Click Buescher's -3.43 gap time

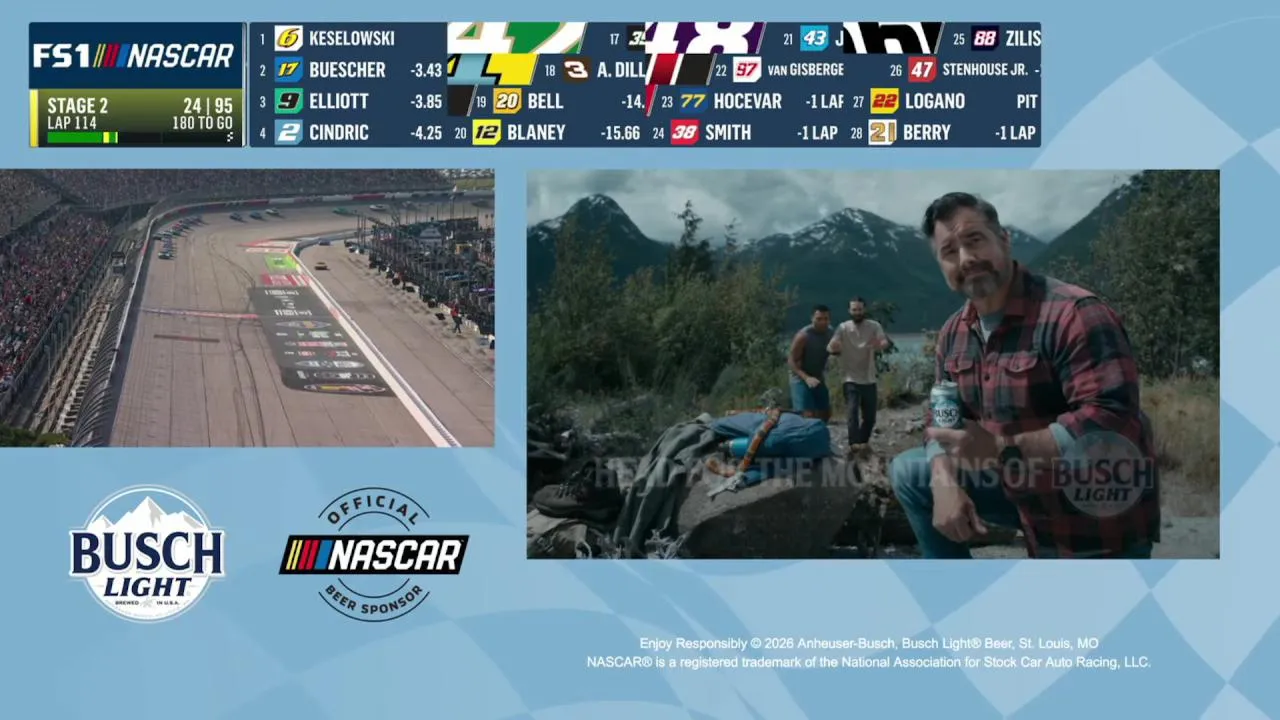(x=426, y=70)
